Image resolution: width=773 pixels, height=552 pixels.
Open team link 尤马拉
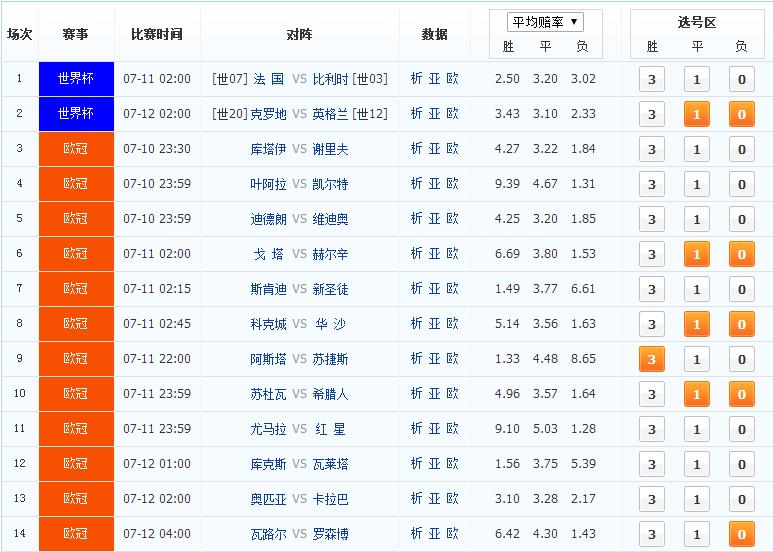coord(269,429)
